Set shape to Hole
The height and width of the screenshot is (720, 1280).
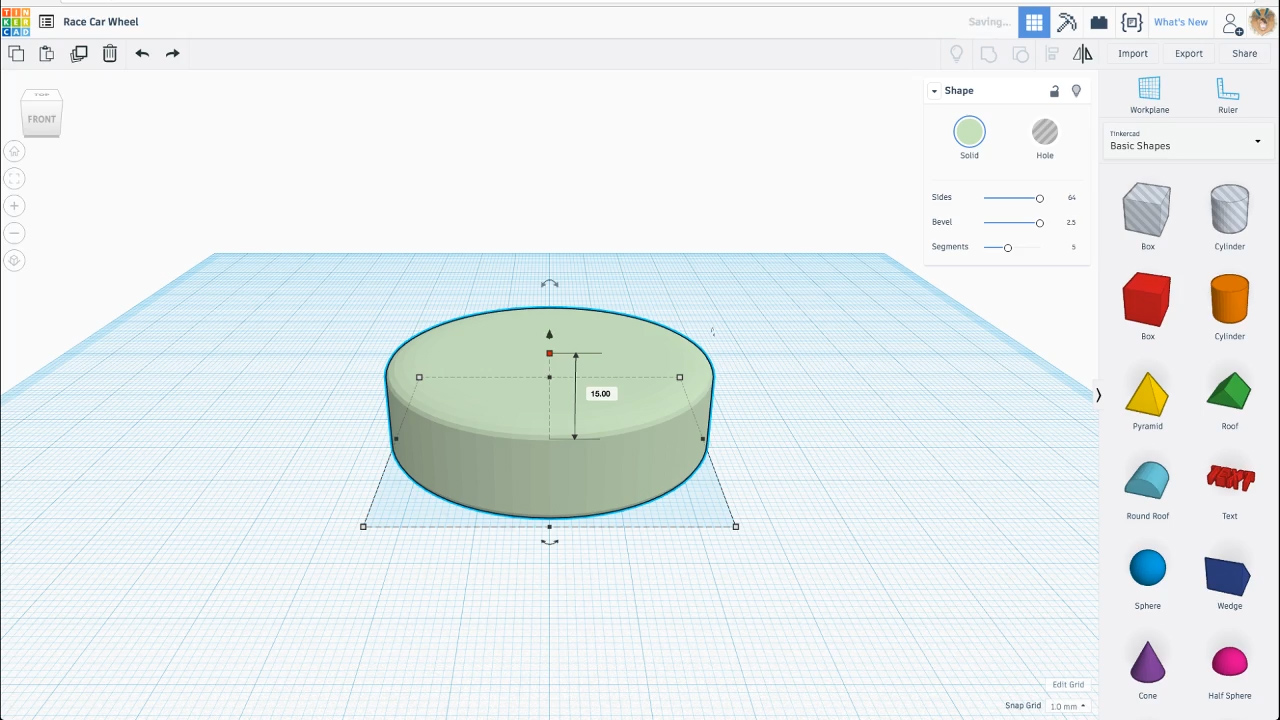tap(1044, 132)
